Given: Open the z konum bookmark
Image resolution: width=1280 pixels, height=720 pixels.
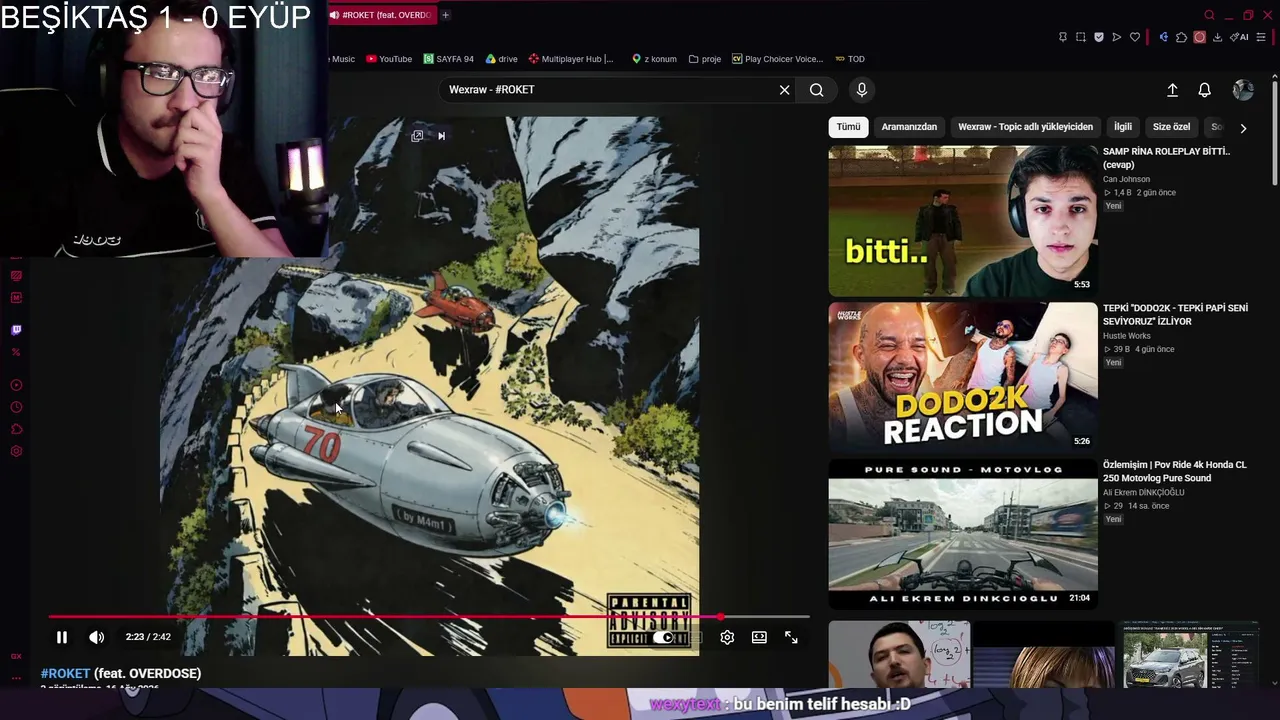Looking at the screenshot, I should coord(654,59).
